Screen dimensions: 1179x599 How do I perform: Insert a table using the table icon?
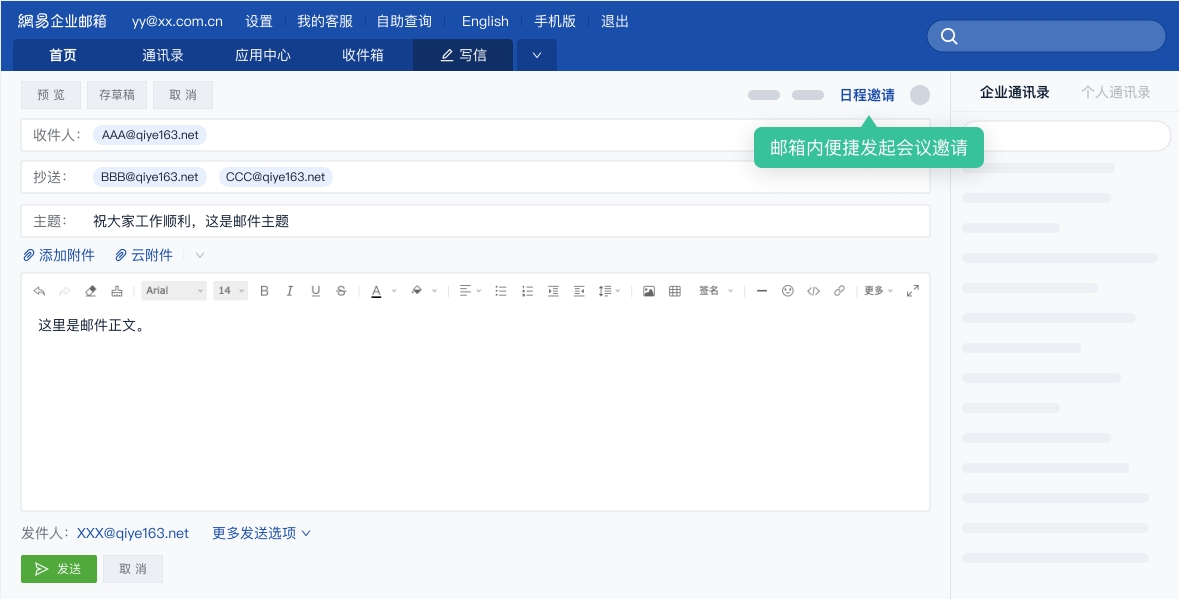click(x=675, y=291)
